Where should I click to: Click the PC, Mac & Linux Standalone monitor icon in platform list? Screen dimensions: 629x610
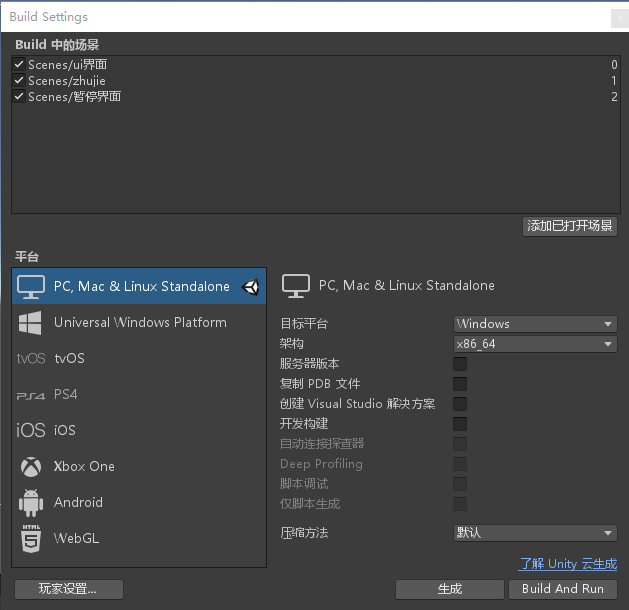[x=31, y=287]
